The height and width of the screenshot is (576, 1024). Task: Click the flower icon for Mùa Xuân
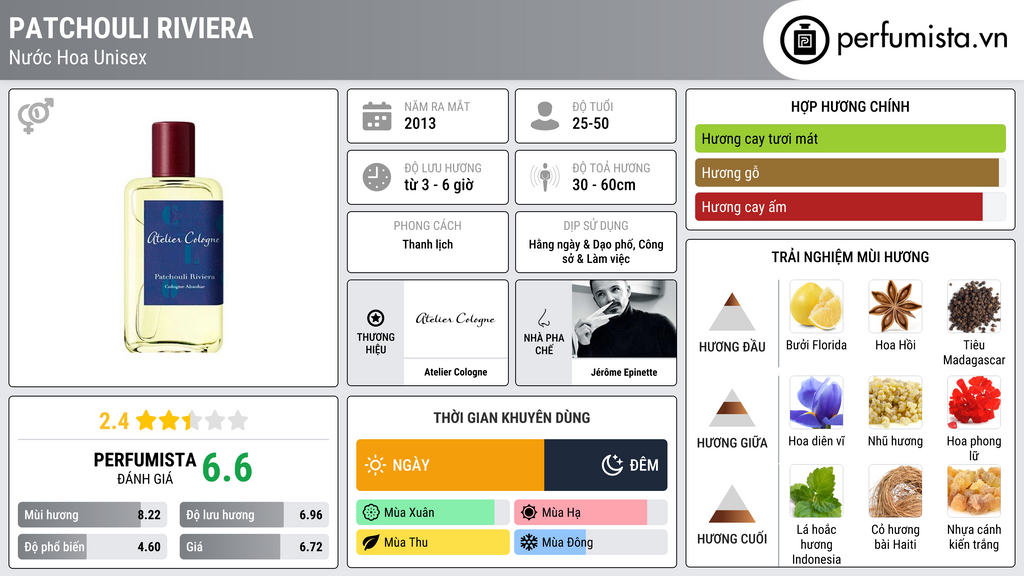(371, 513)
